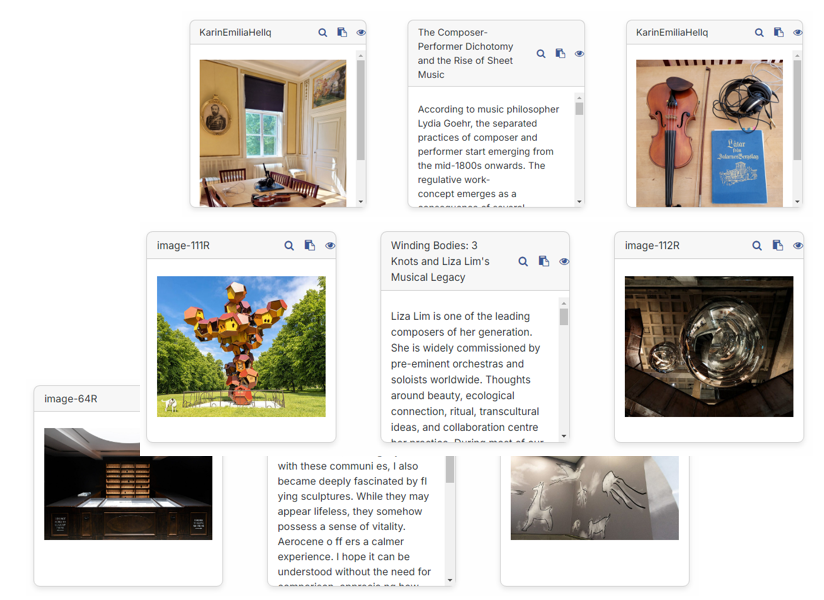Click the copy icon on image-112R card
824x600 pixels.
pyautogui.click(x=778, y=246)
